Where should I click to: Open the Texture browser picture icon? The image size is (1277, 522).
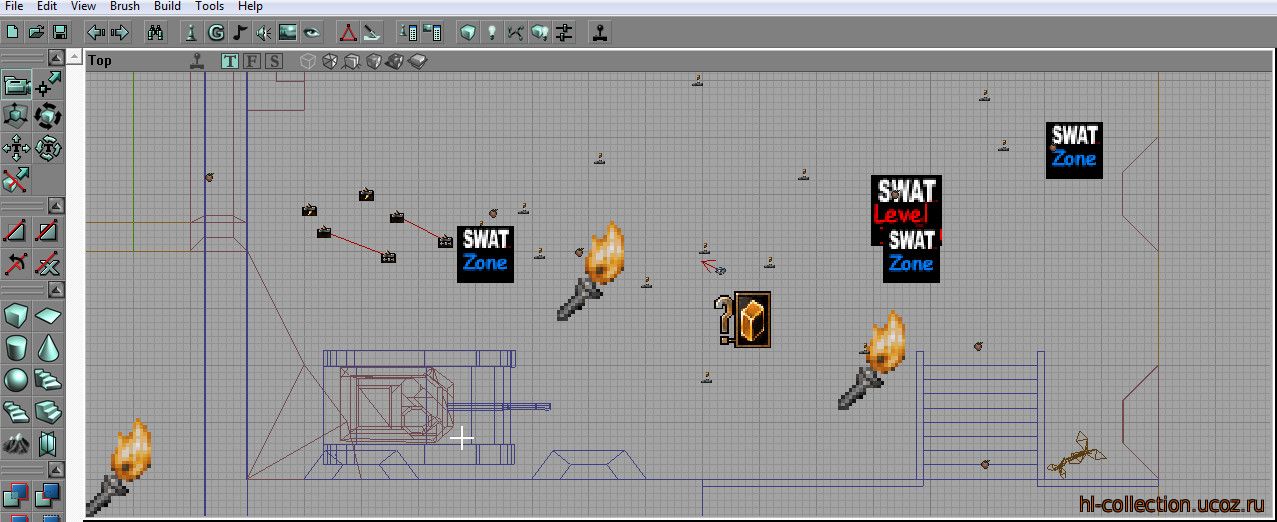coord(288,33)
